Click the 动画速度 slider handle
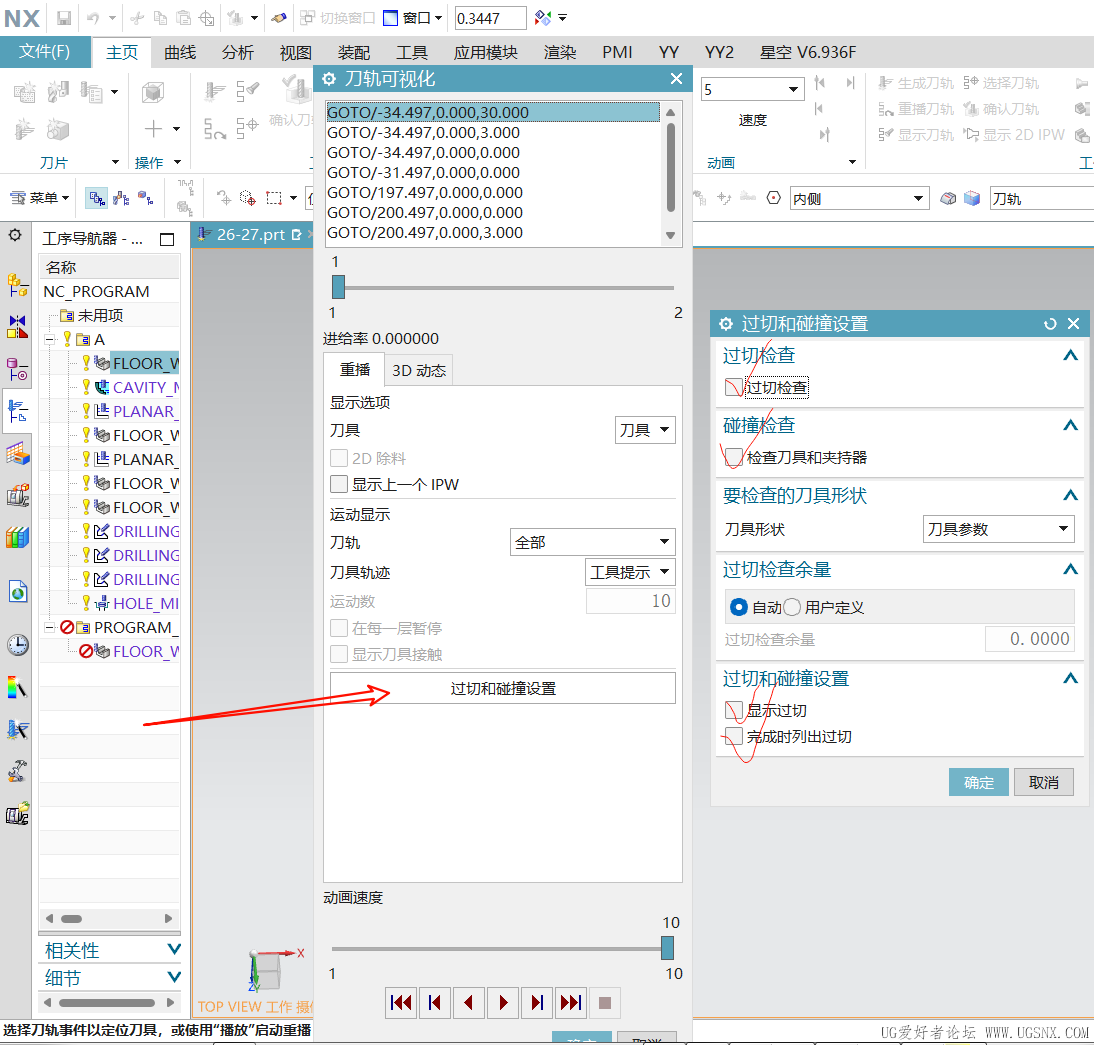This screenshot has height=1045, width=1094. (667, 948)
